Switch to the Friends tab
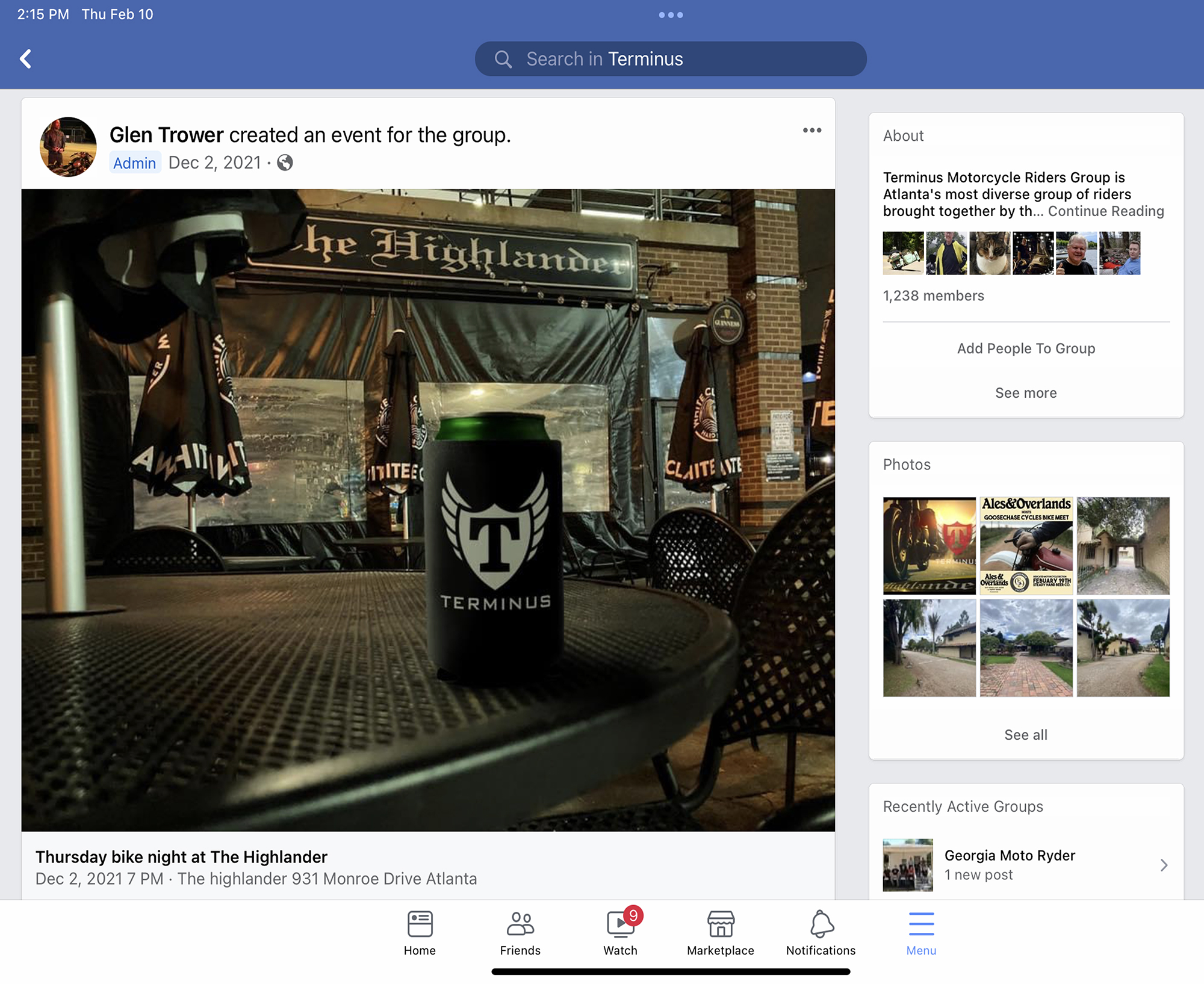 click(520, 932)
